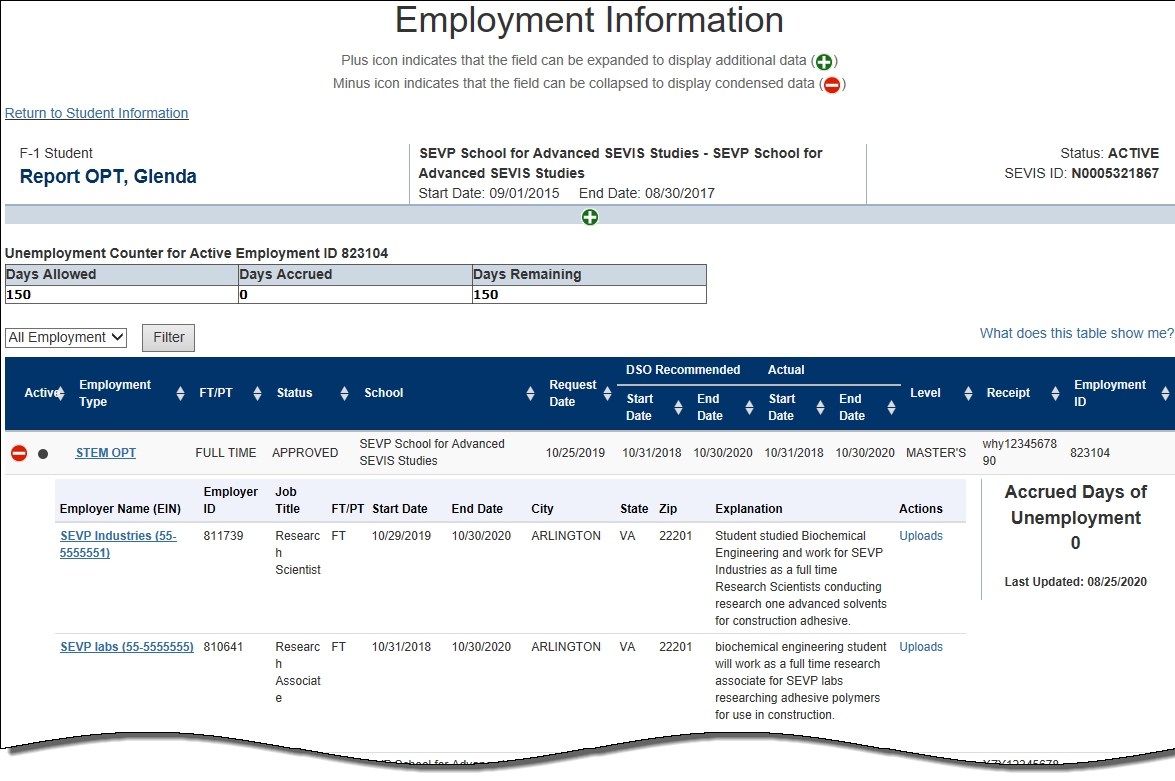Click the school End Date: 08/30/2017 text
The image size is (1175, 781).
click(x=647, y=193)
